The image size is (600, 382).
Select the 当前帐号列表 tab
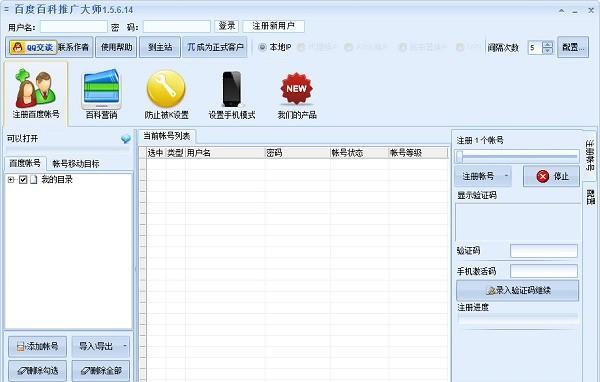click(166, 136)
